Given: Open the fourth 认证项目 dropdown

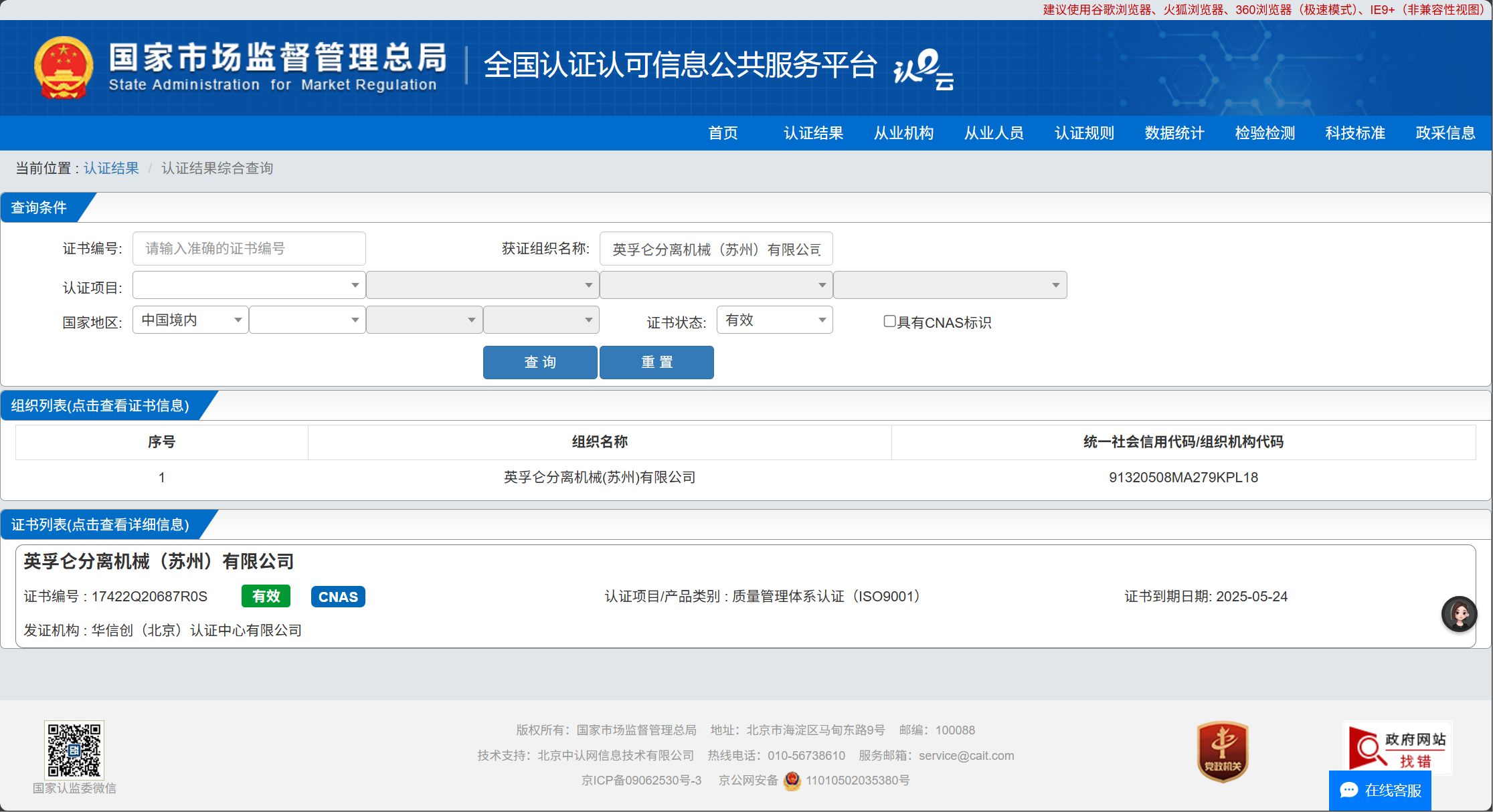Looking at the screenshot, I should pos(950,285).
